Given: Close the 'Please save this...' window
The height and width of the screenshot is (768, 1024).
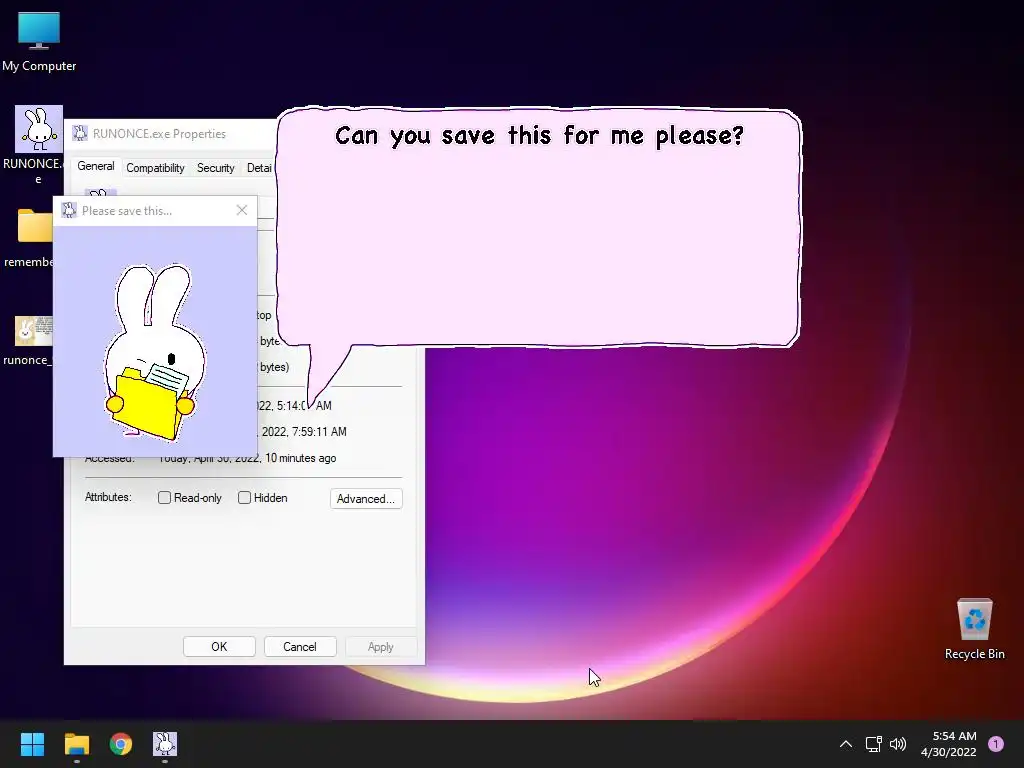Looking at the screenshot, I should (x=242, y=210).
